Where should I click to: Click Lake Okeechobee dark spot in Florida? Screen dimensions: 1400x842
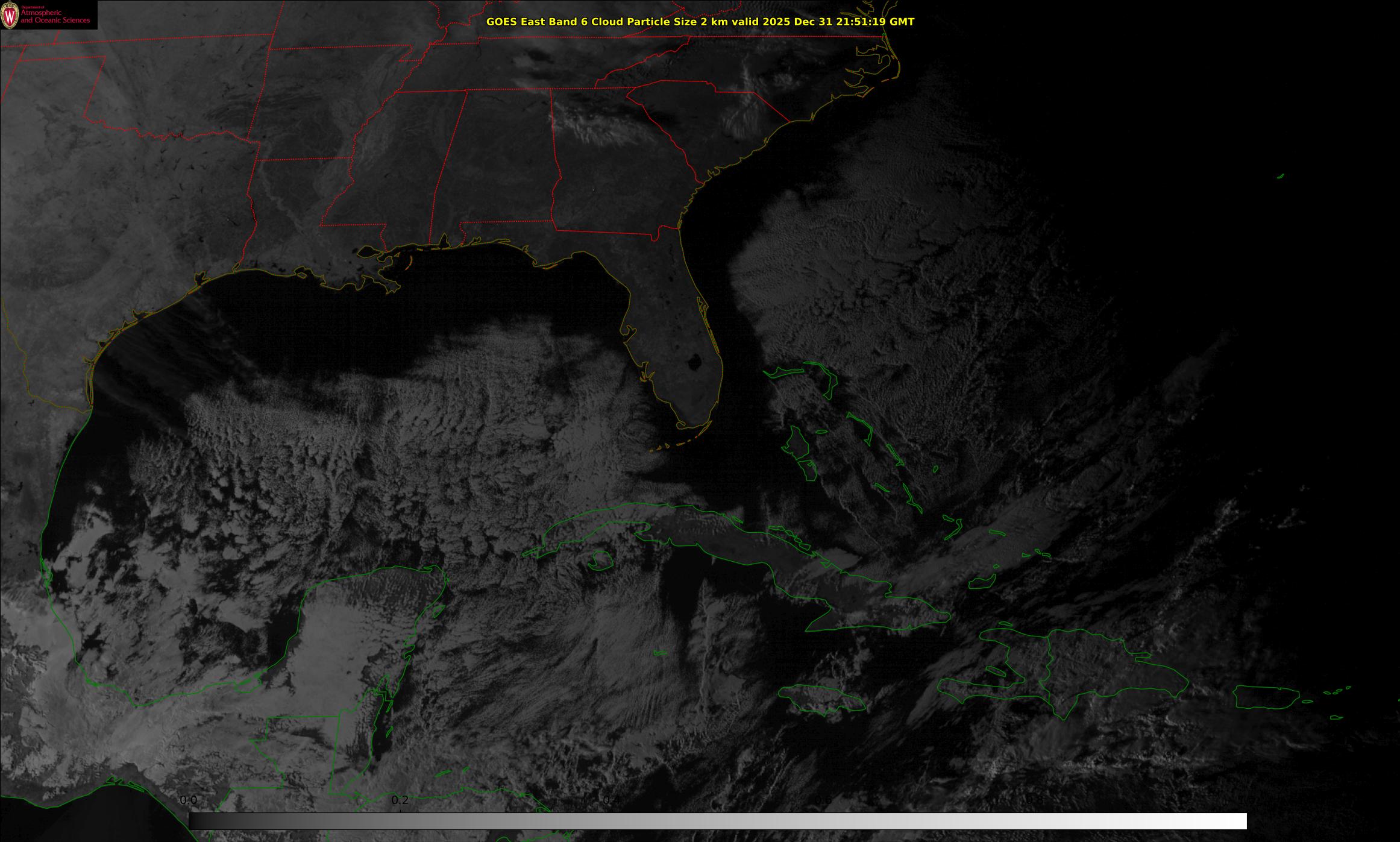(x=694, y=362)
